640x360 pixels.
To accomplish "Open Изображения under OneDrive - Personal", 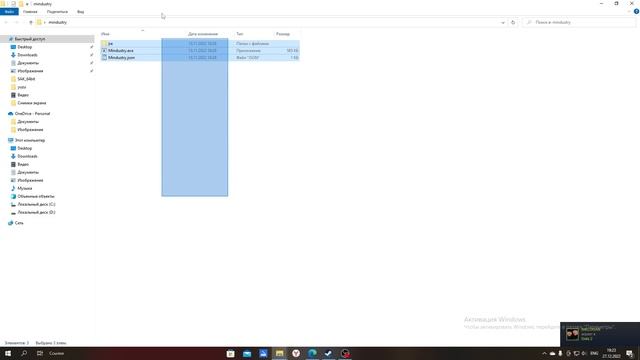I will tap(30, 129).
